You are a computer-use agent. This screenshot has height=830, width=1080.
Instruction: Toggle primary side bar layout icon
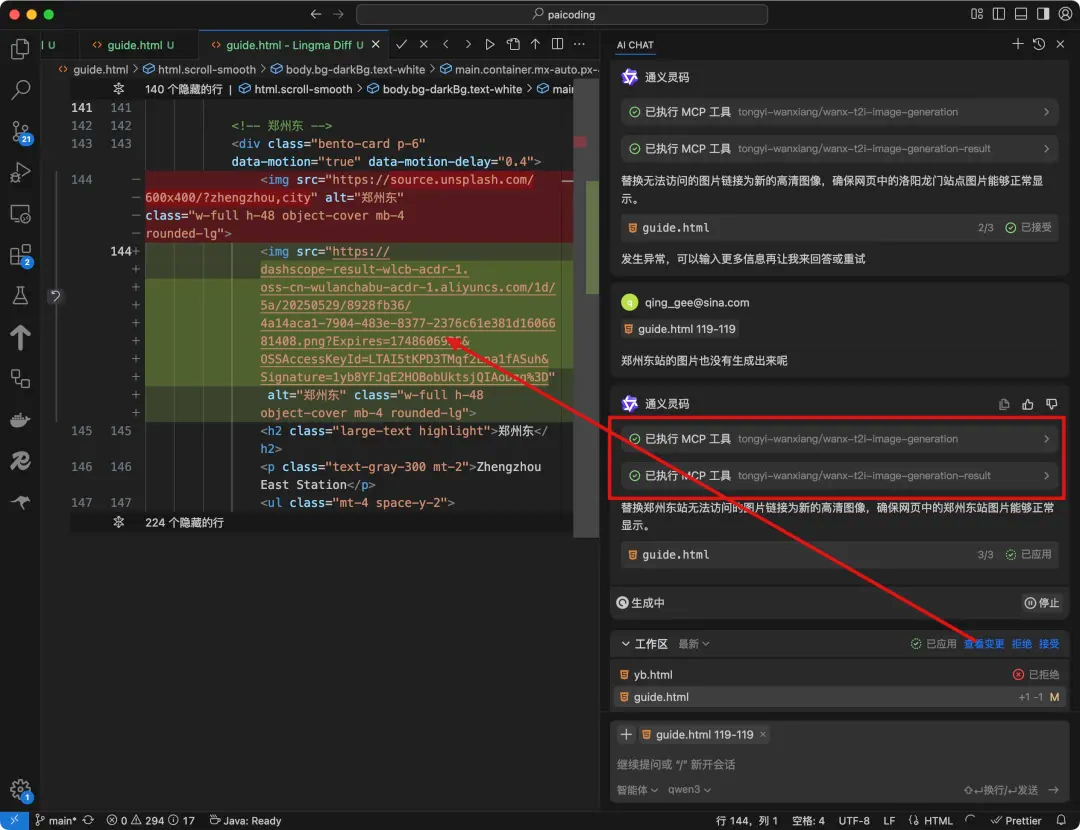(999, 14)
